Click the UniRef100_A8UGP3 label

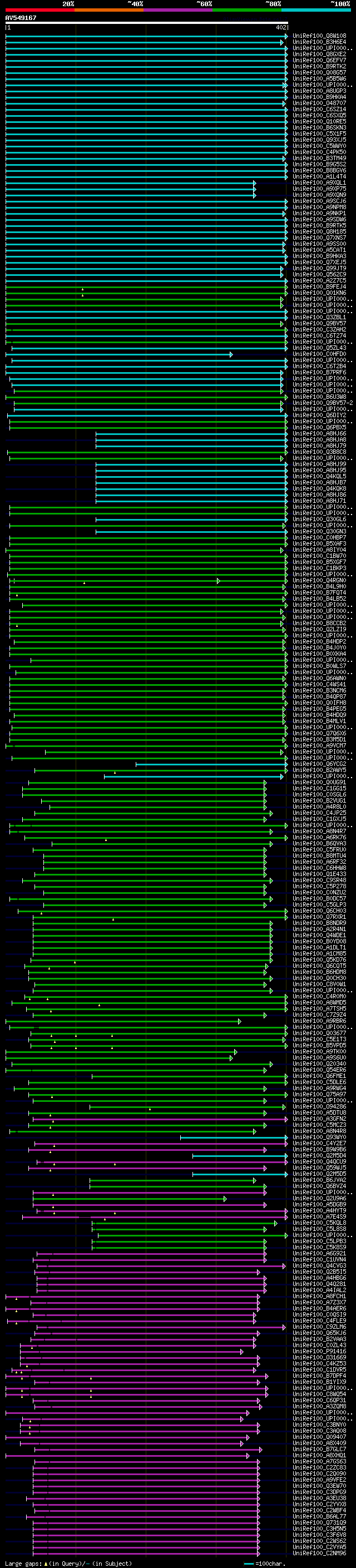(319, 91)
